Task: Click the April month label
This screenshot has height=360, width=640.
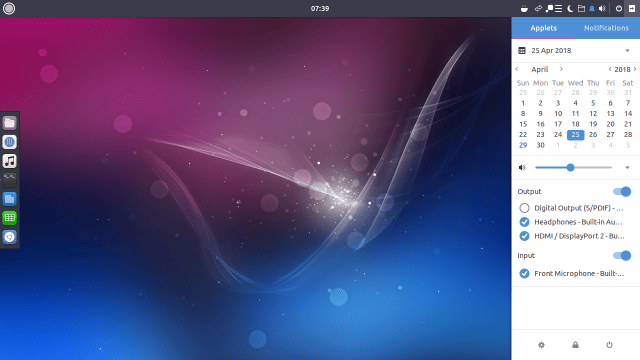Action: pyautogui.click(x=540, y=69)
